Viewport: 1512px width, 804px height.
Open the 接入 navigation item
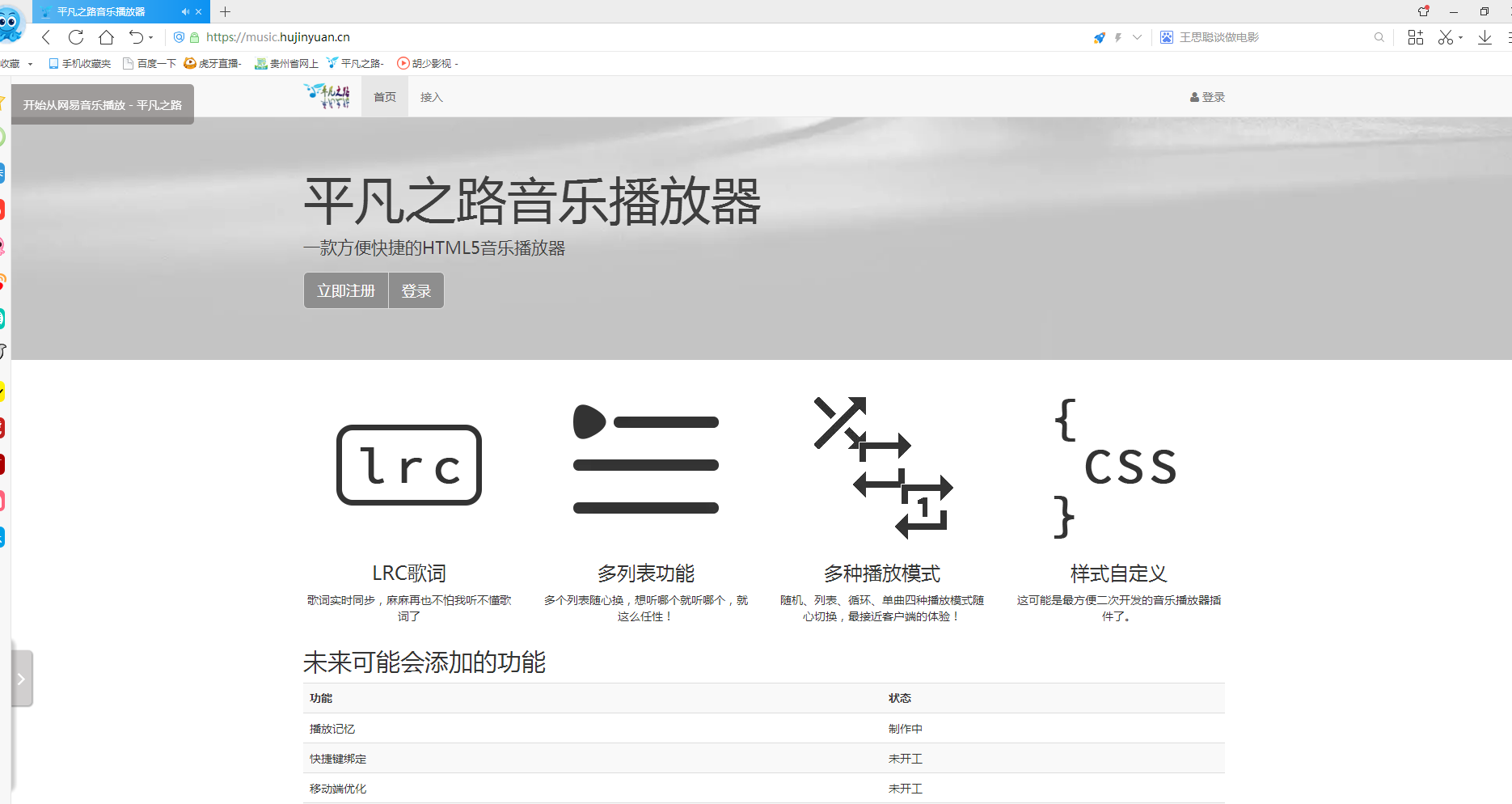point(431,97)
